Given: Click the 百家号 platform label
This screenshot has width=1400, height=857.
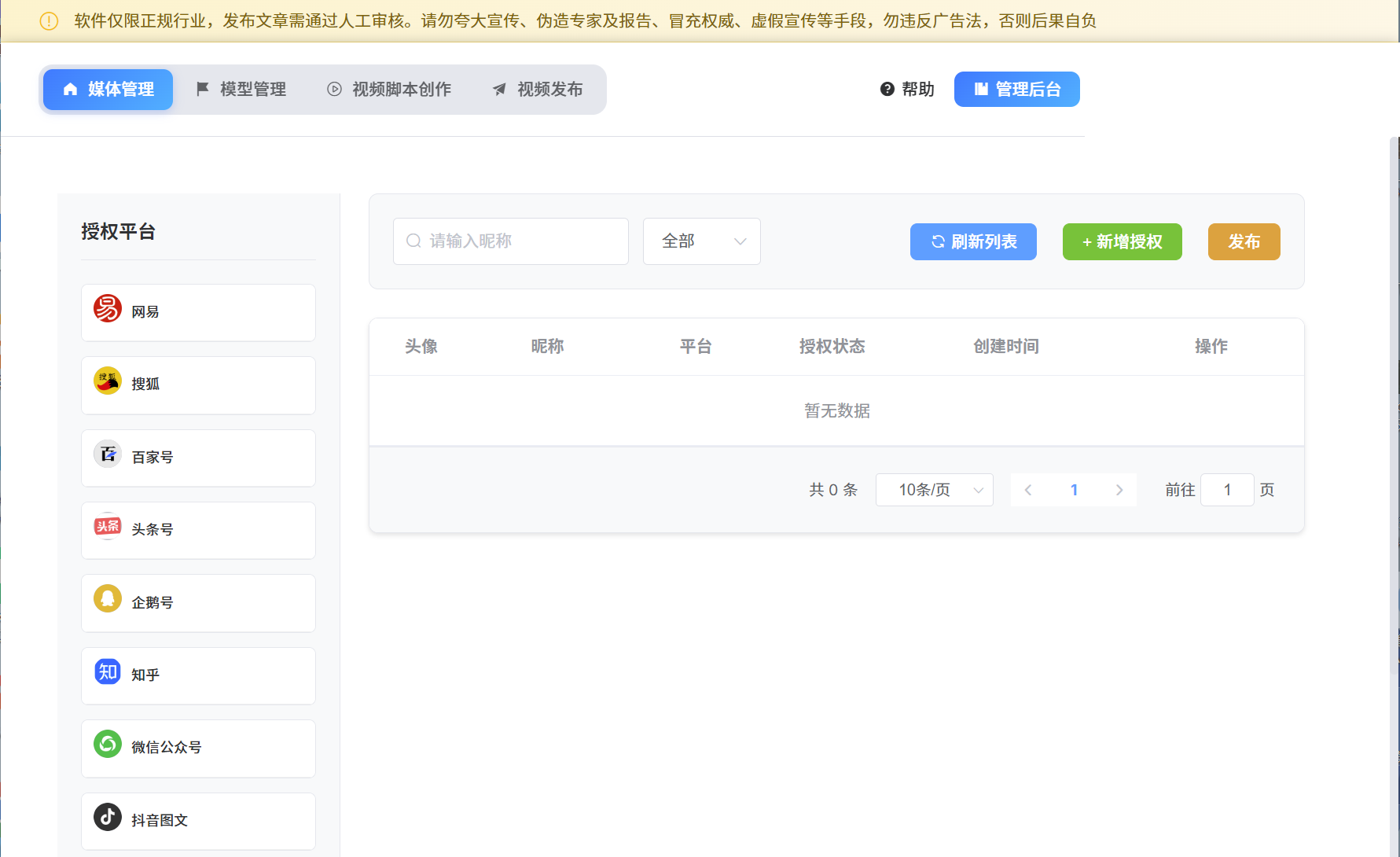Looking at the screenshot, I should (x=152, y=458).
